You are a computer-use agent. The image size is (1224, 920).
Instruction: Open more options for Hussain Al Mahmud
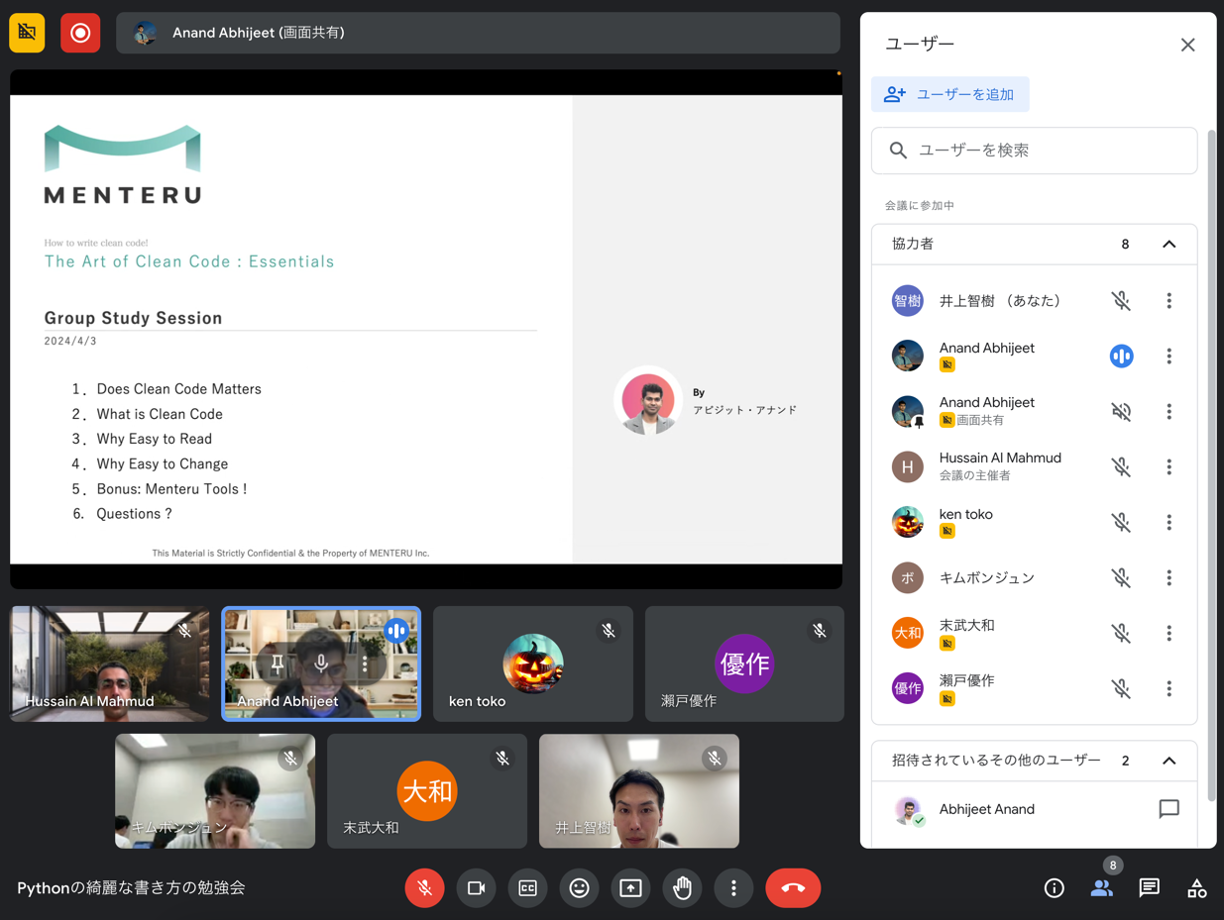click(1168, 467)
